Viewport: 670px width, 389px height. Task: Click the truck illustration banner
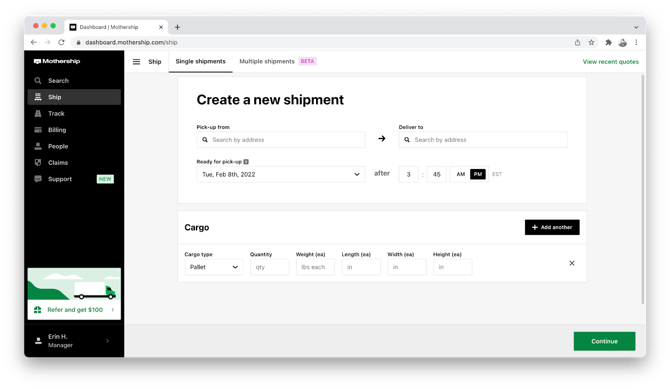pyautogui.click(x=74, y=284)
